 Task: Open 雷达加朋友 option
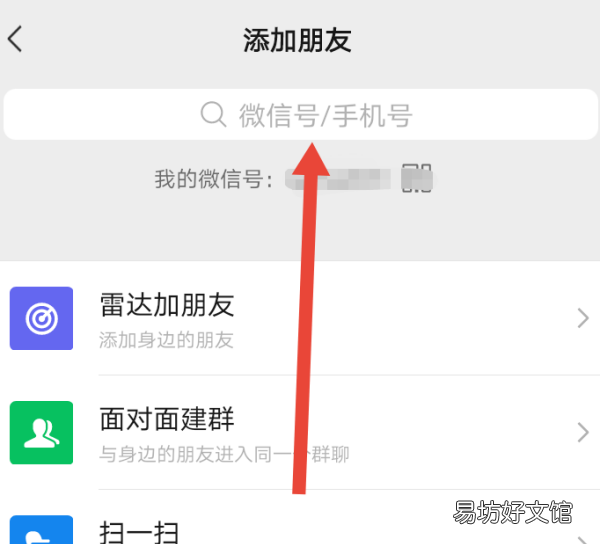[x=300, y=318]
